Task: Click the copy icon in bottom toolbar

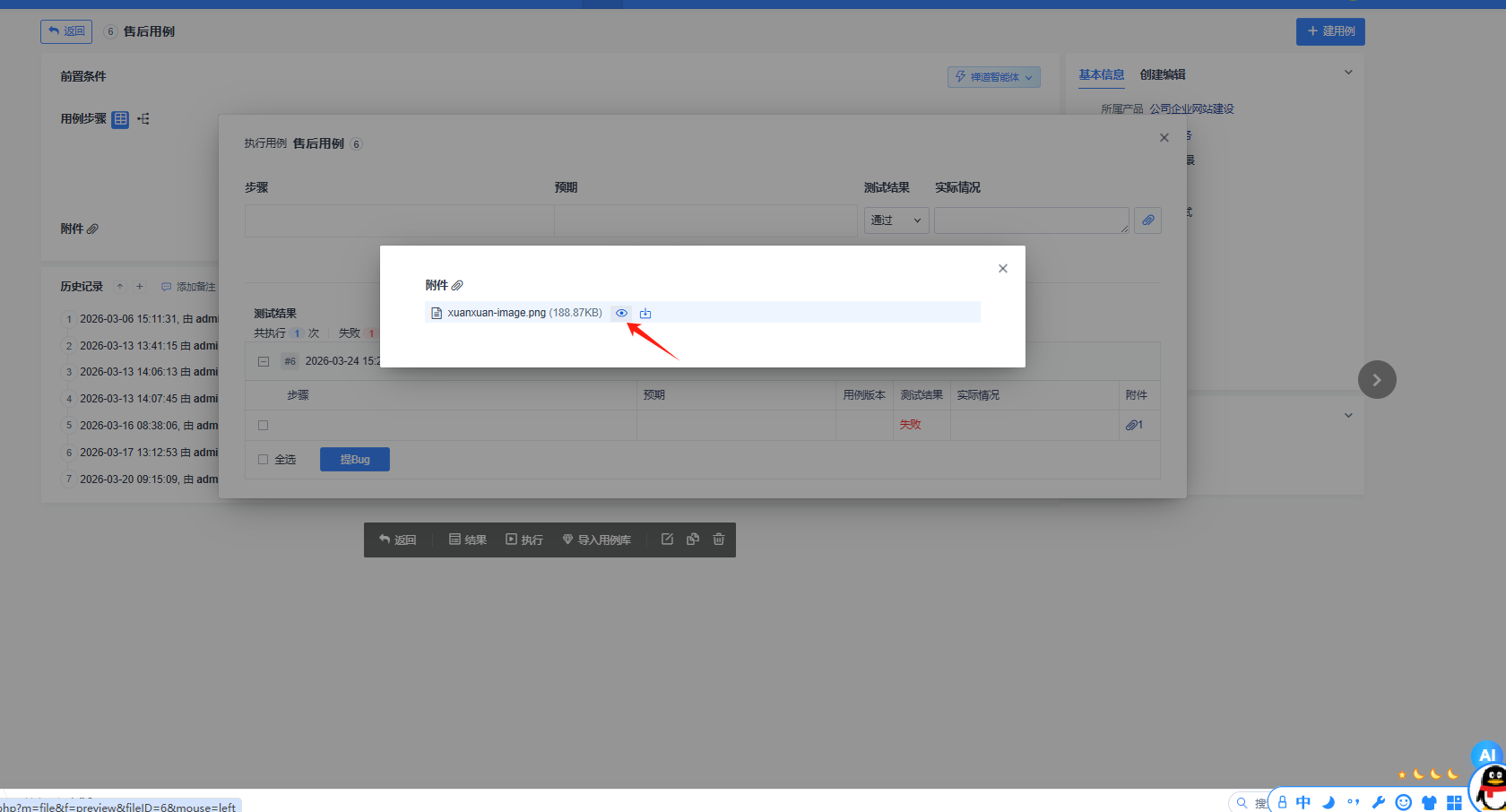Action: pos(693,540)
